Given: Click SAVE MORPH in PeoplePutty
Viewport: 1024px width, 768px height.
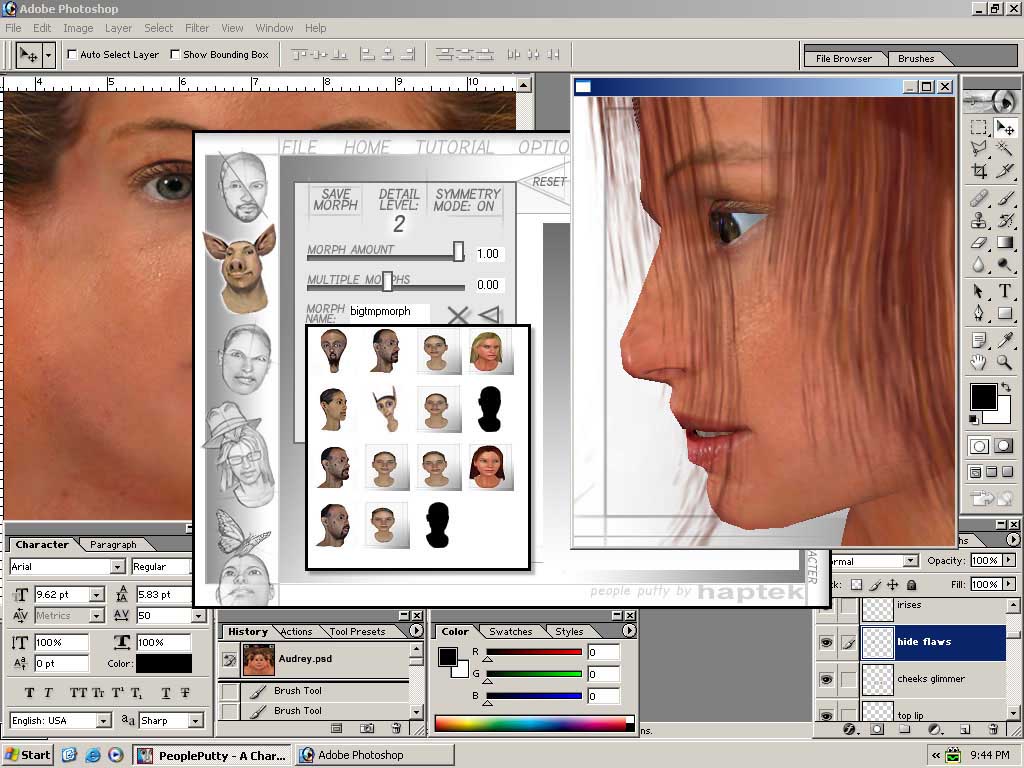Looking at the screenshot, I should (336, 199).
